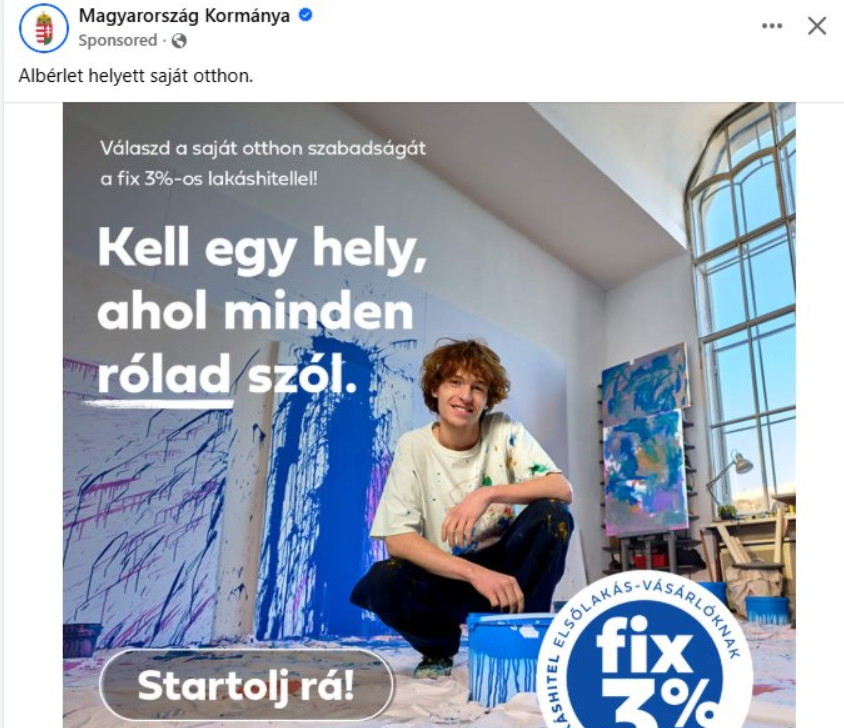Viewport: 844px width, 728px height.
Task: Click the "Válaszd a saját otthon szabadságát" line
Action: coord(263,148)
